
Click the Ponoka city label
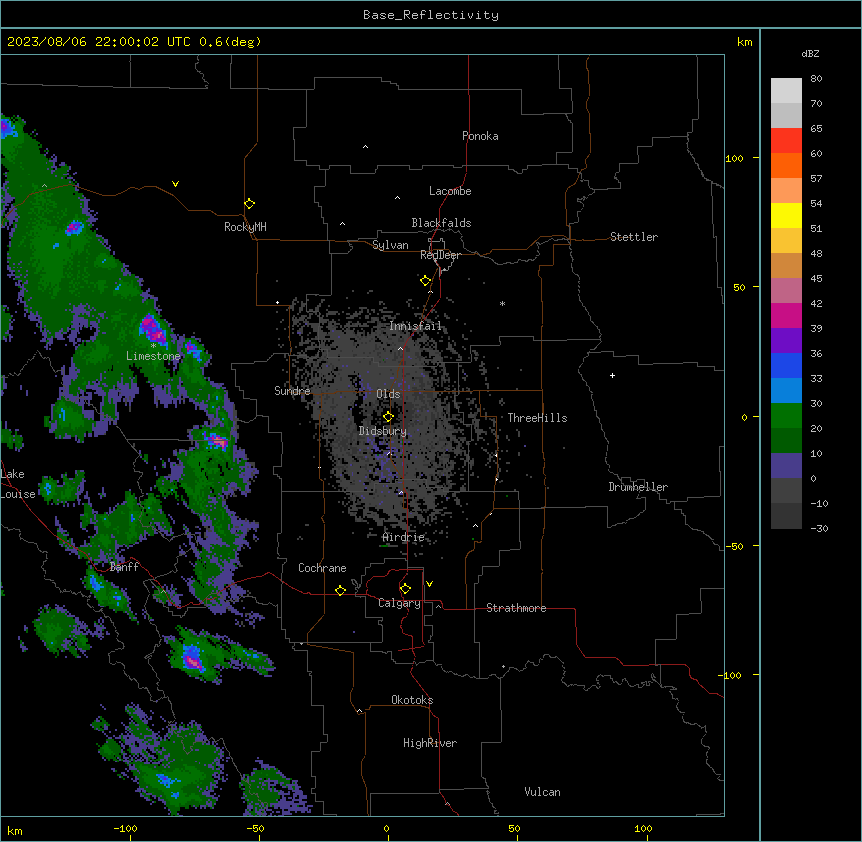click(480, 136)
